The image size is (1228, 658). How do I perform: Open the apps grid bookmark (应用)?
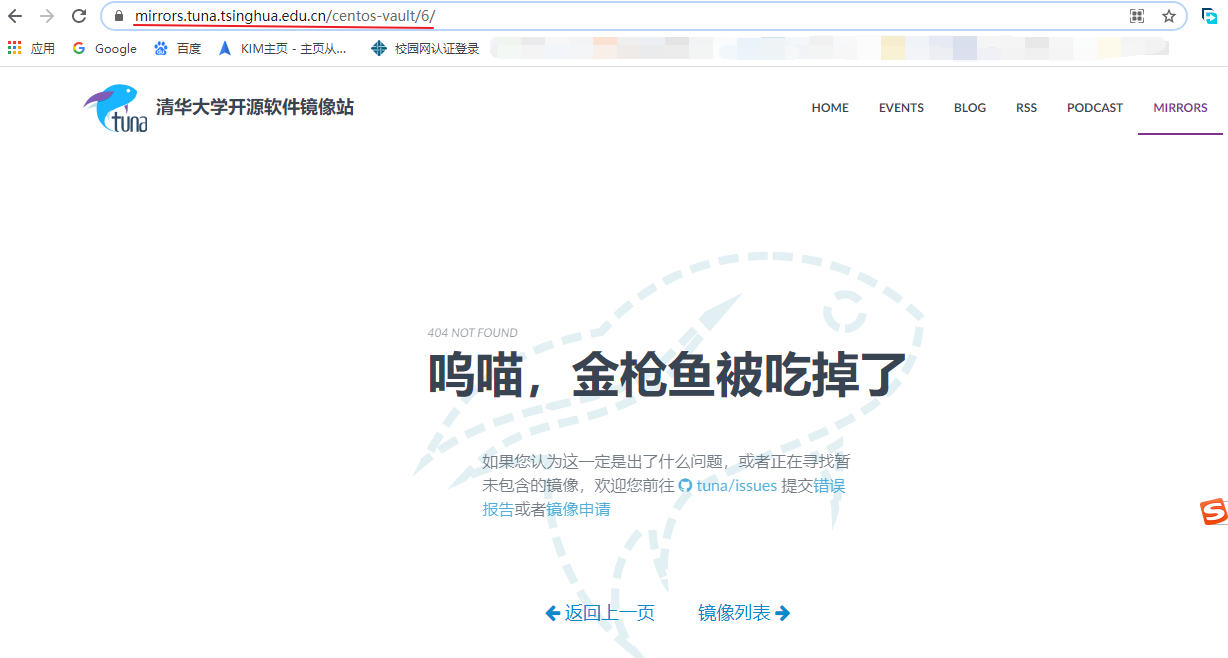click(x=31, y=48)
